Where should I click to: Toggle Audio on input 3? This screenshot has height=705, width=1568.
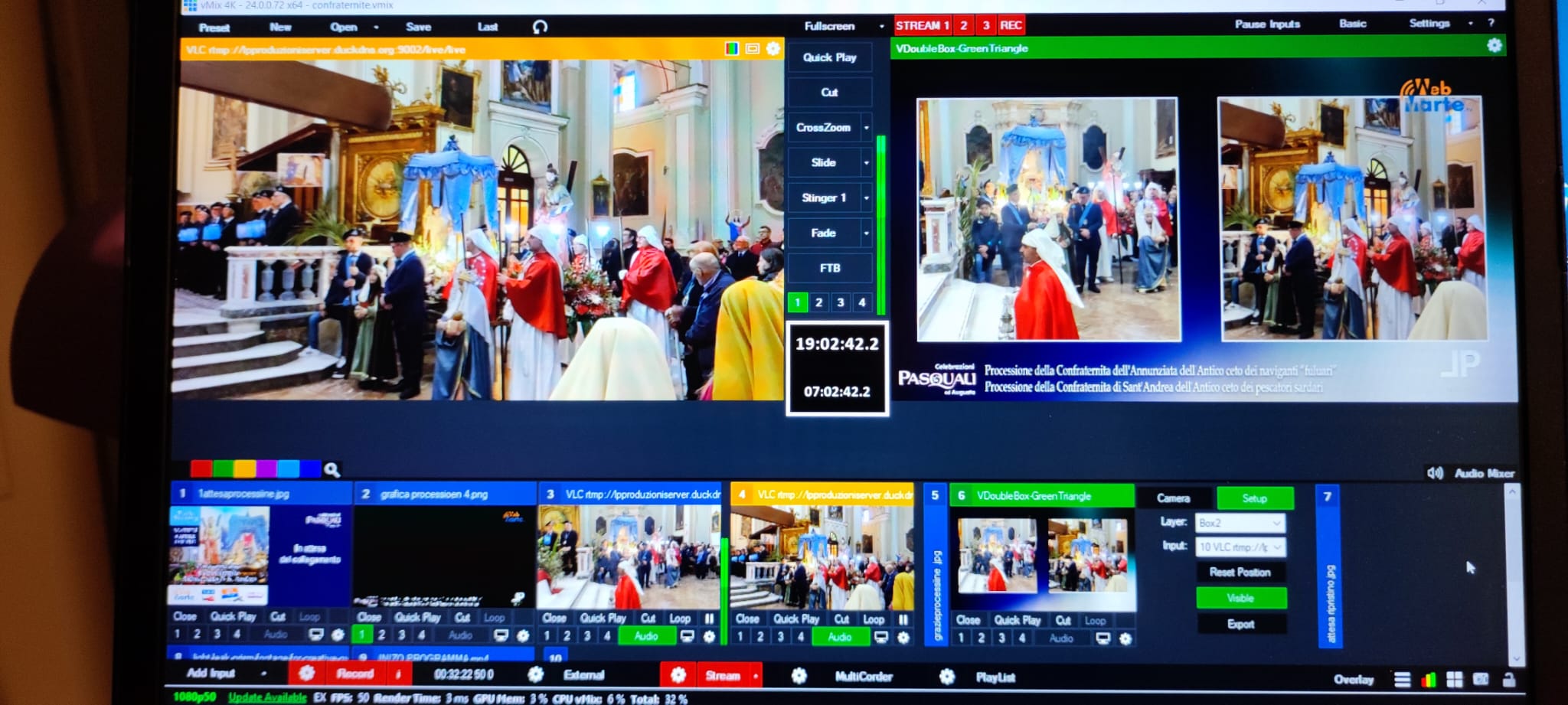click(645, 636)
